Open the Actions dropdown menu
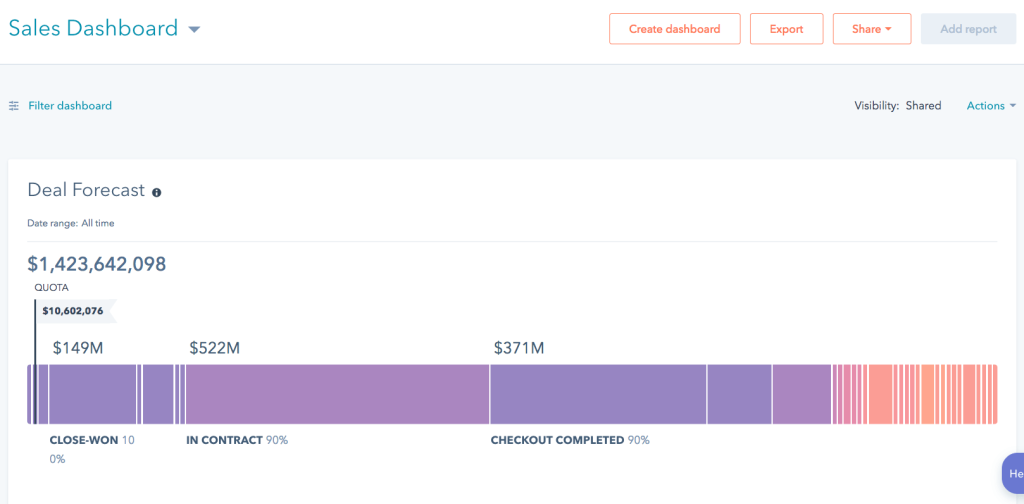The width and height of the screenshot is (1024, 504). tap(991, 106)
